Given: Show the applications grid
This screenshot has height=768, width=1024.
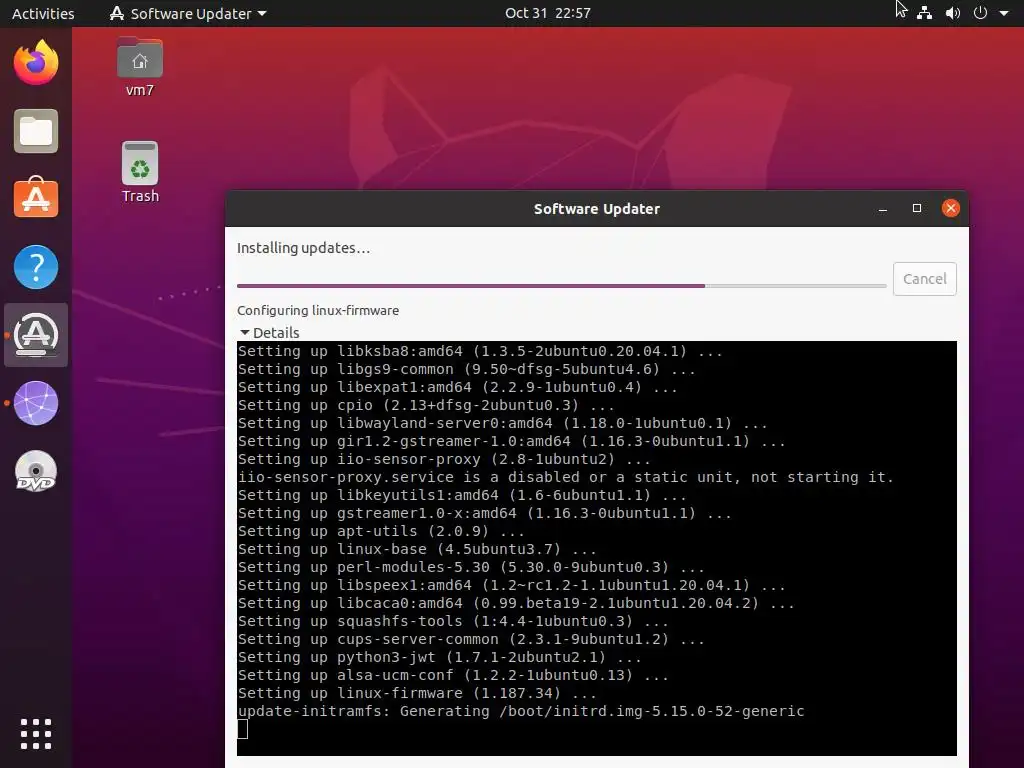Looking at the screenshot, I should pos(36,734).
